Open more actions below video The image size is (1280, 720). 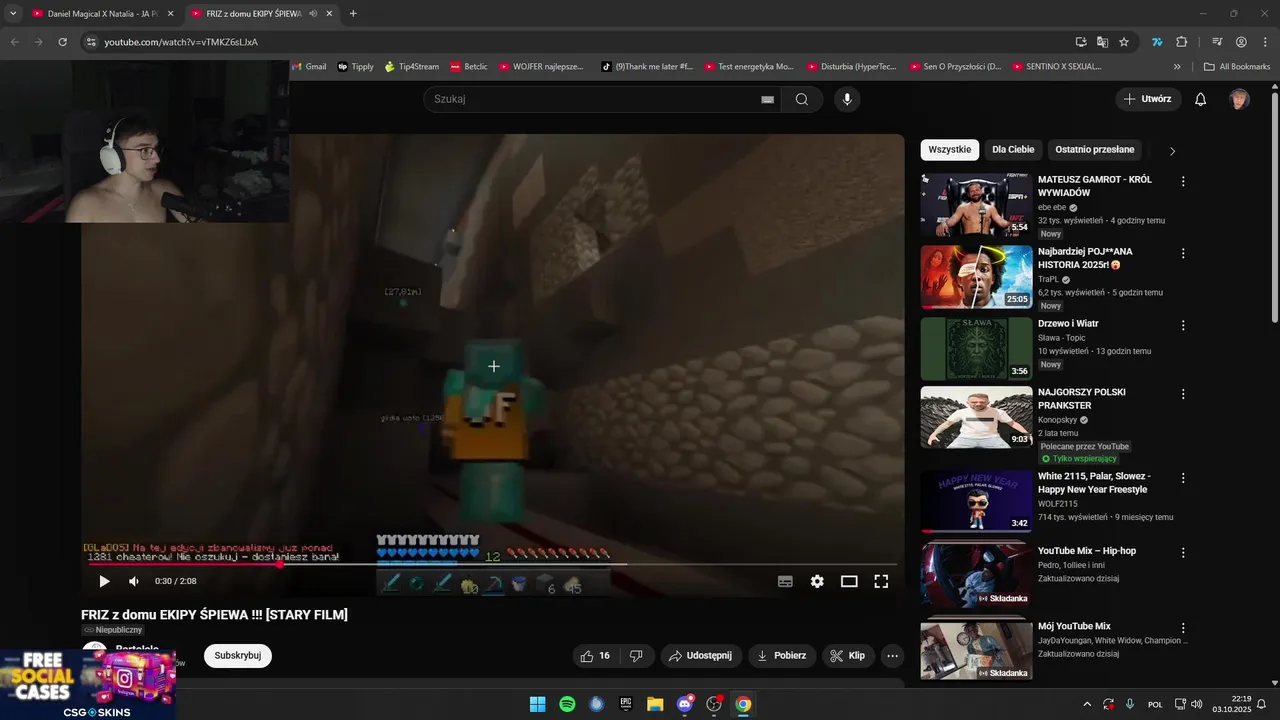893,656
